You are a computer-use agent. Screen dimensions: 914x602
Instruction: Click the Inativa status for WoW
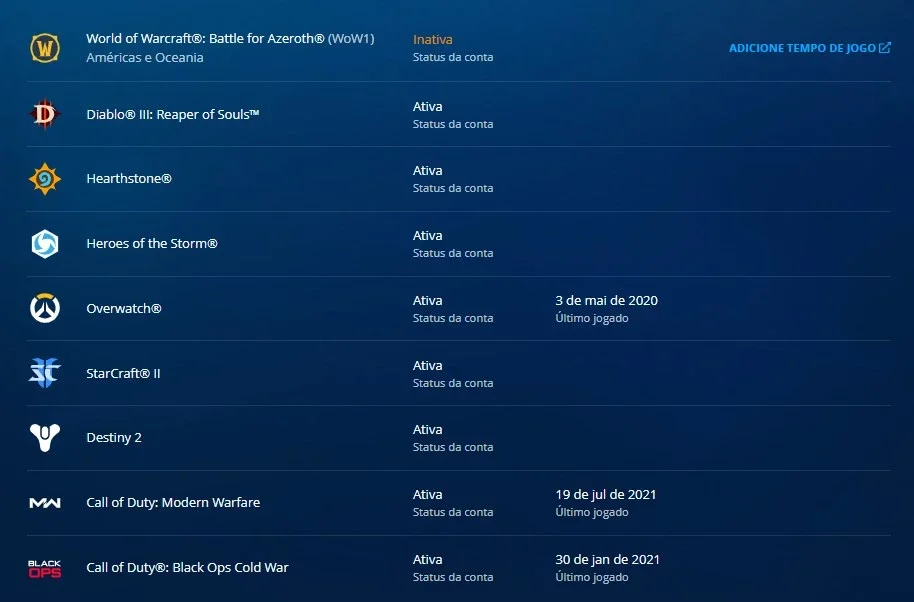[x=433, y=40]
